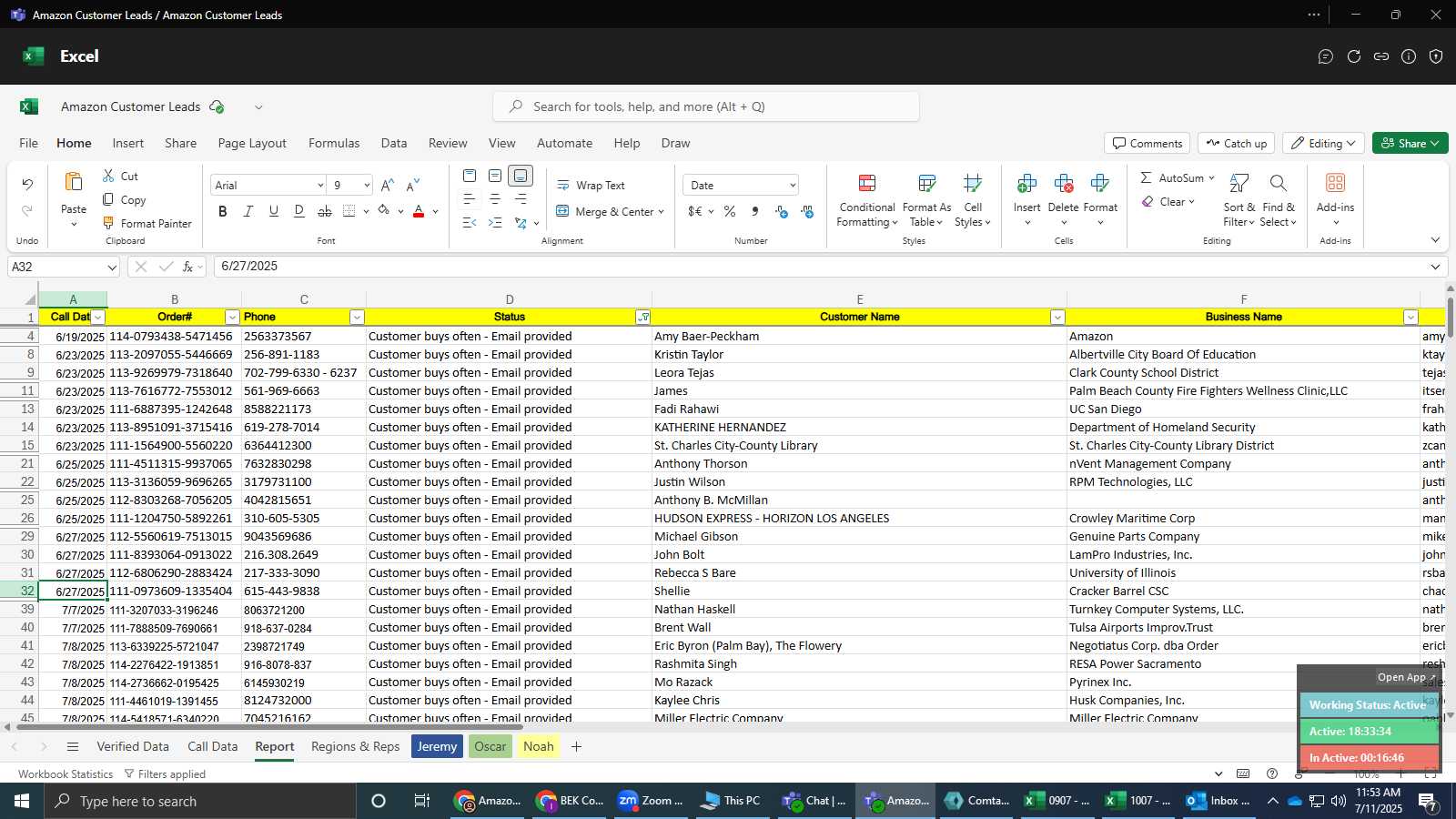
Task: Click the green Share button
Action: tap(1410, 143)
